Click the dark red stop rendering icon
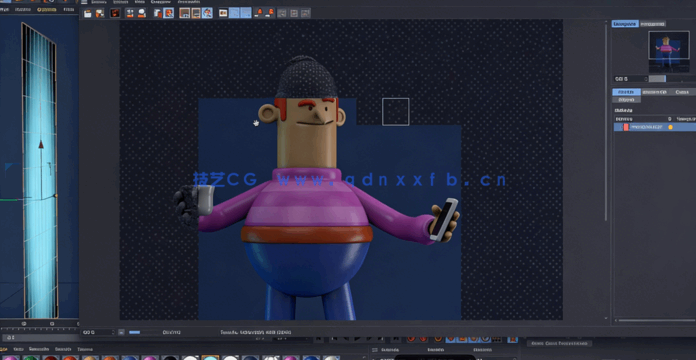Screen dimensions: 696x360 click(x=115, y=13)
